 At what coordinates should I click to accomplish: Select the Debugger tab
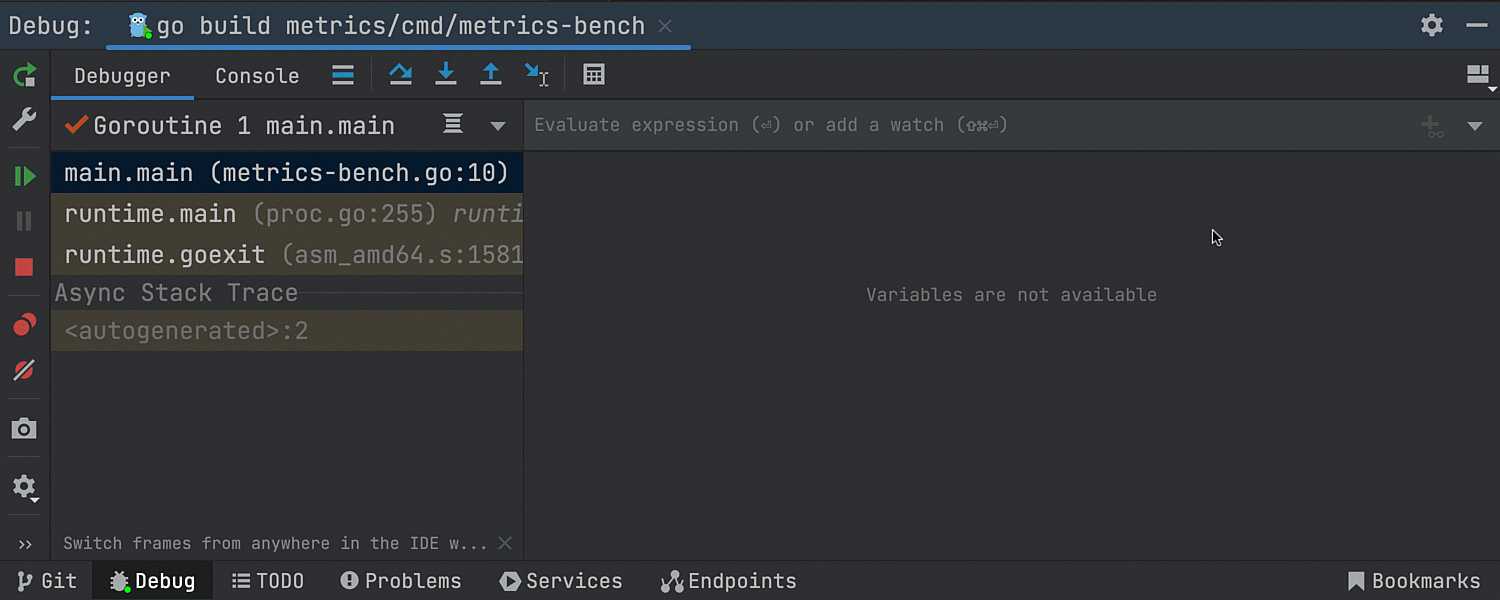pyautogui.click(x=122, y=76)
